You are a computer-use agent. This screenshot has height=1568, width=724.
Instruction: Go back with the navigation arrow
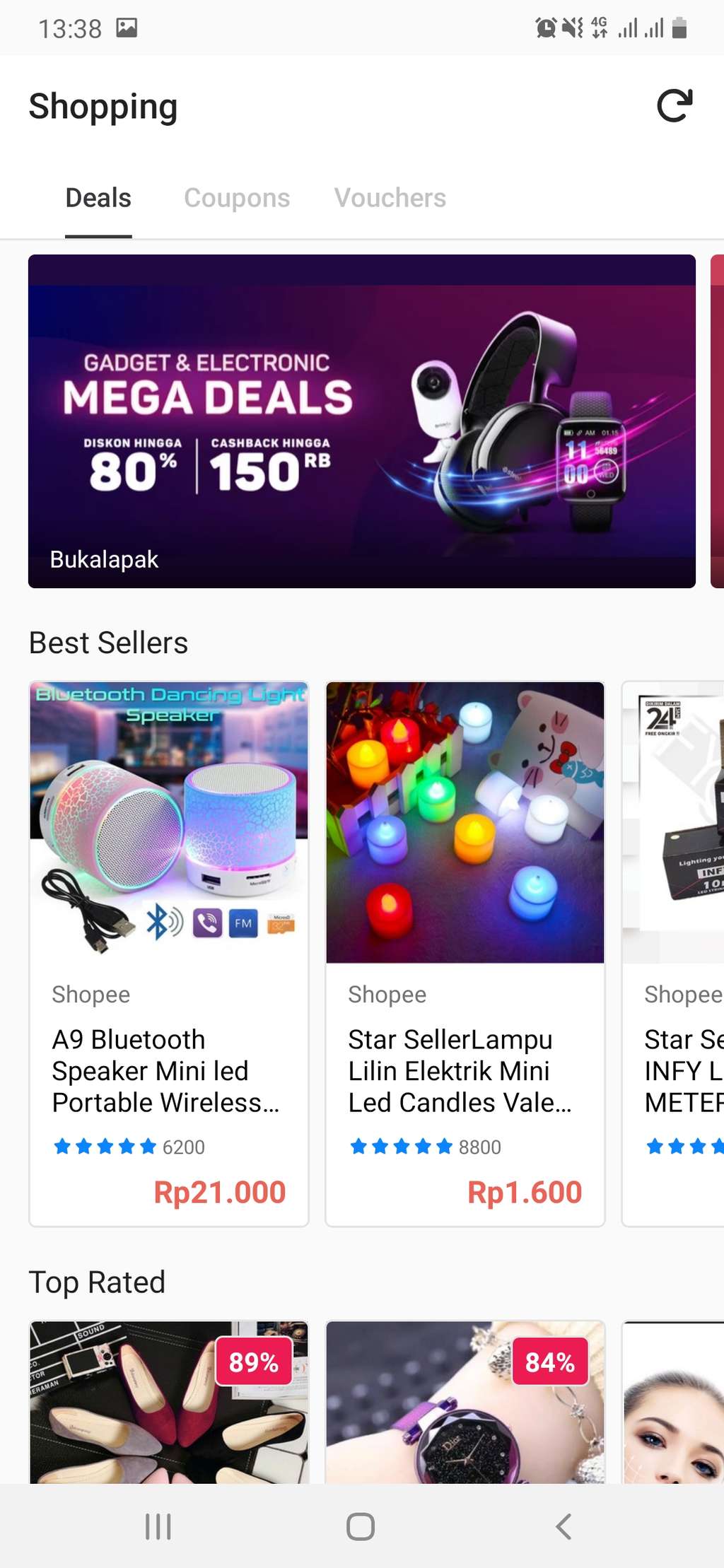coord(564,1526)
